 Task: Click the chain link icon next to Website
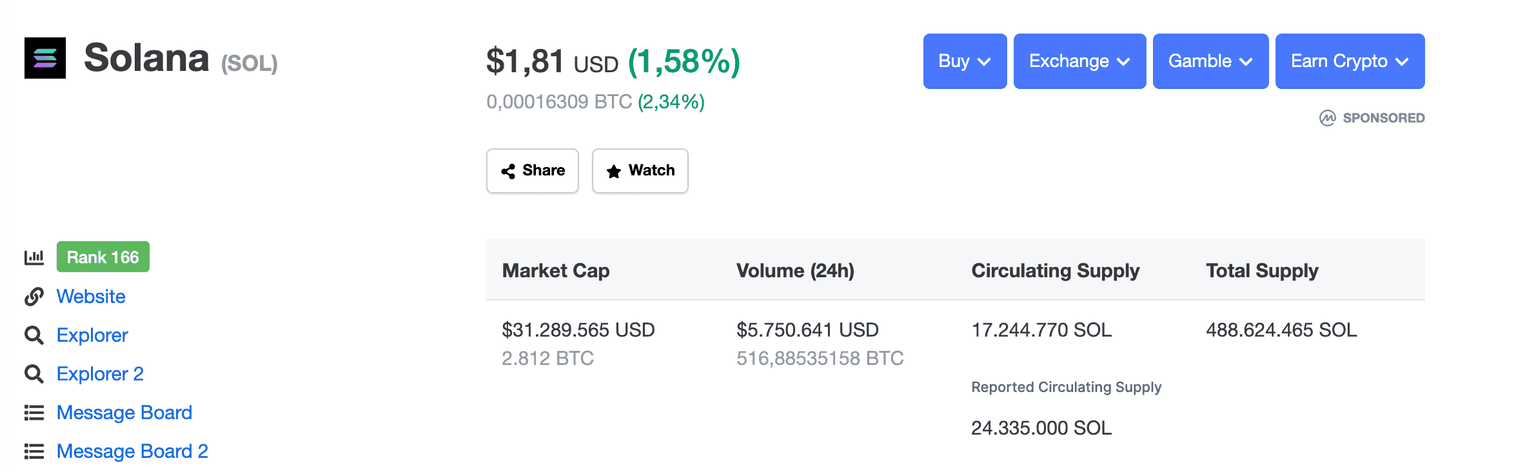(34, 296)
